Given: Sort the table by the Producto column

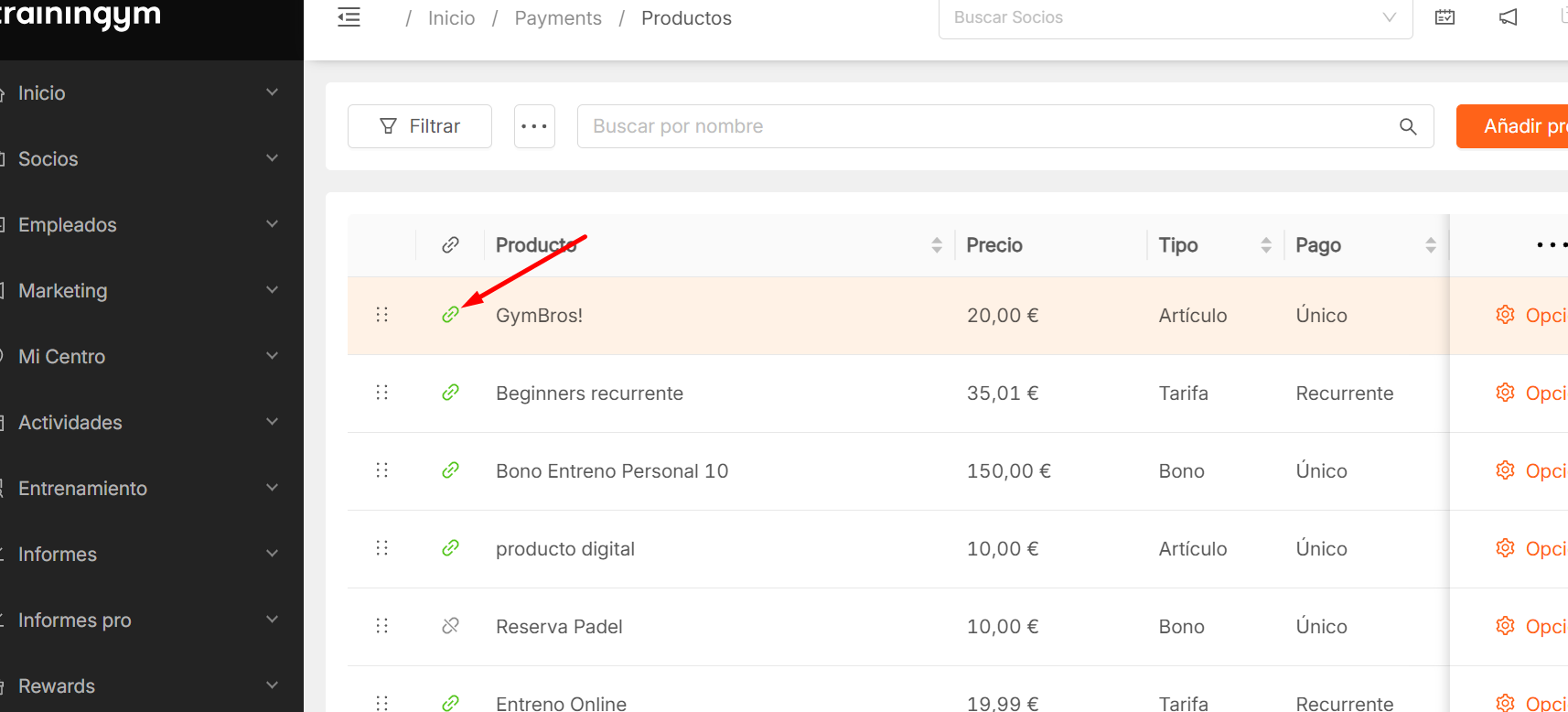Looking at the screenshot, I should (x=936, y=245).
